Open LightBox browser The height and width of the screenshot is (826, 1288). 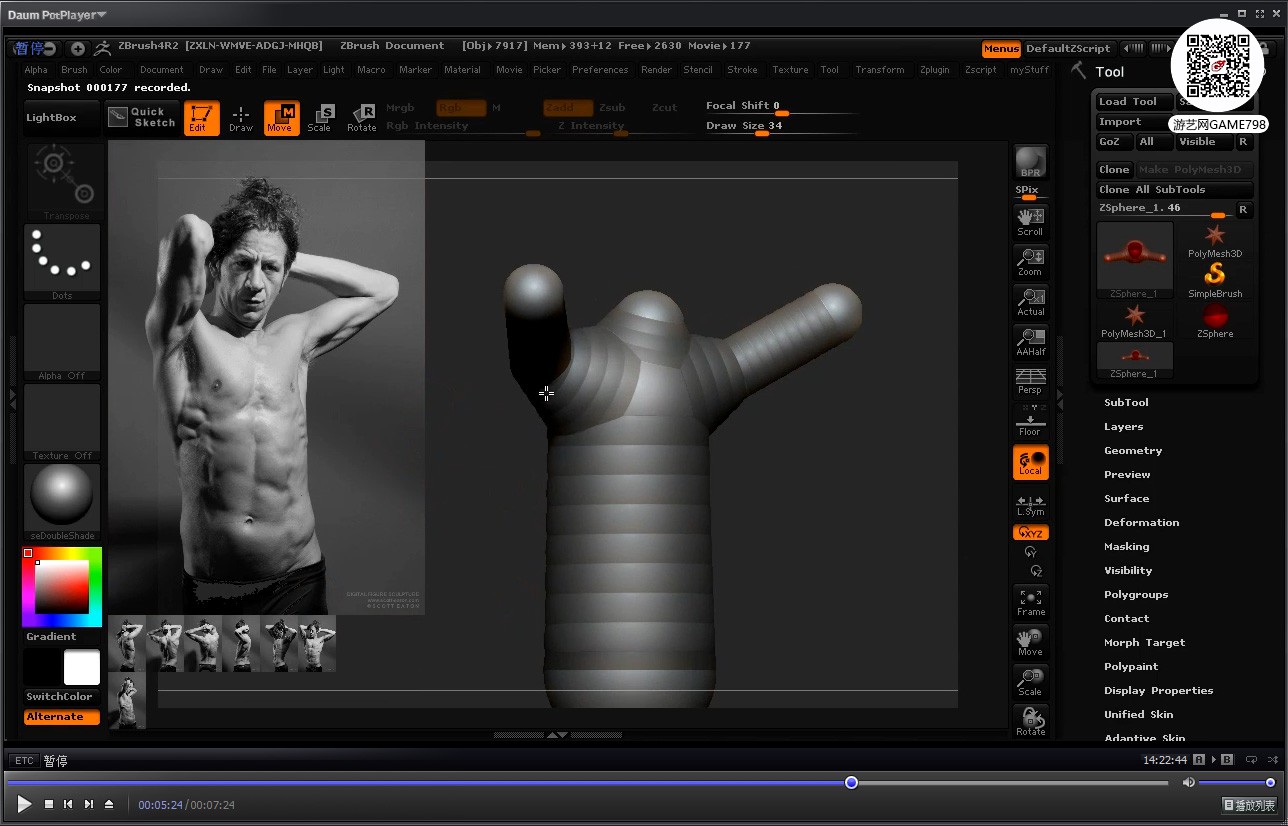coord(61,118)
